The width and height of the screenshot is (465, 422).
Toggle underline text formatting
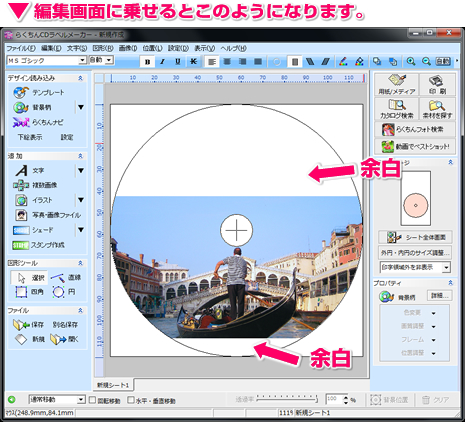(178, 62)
